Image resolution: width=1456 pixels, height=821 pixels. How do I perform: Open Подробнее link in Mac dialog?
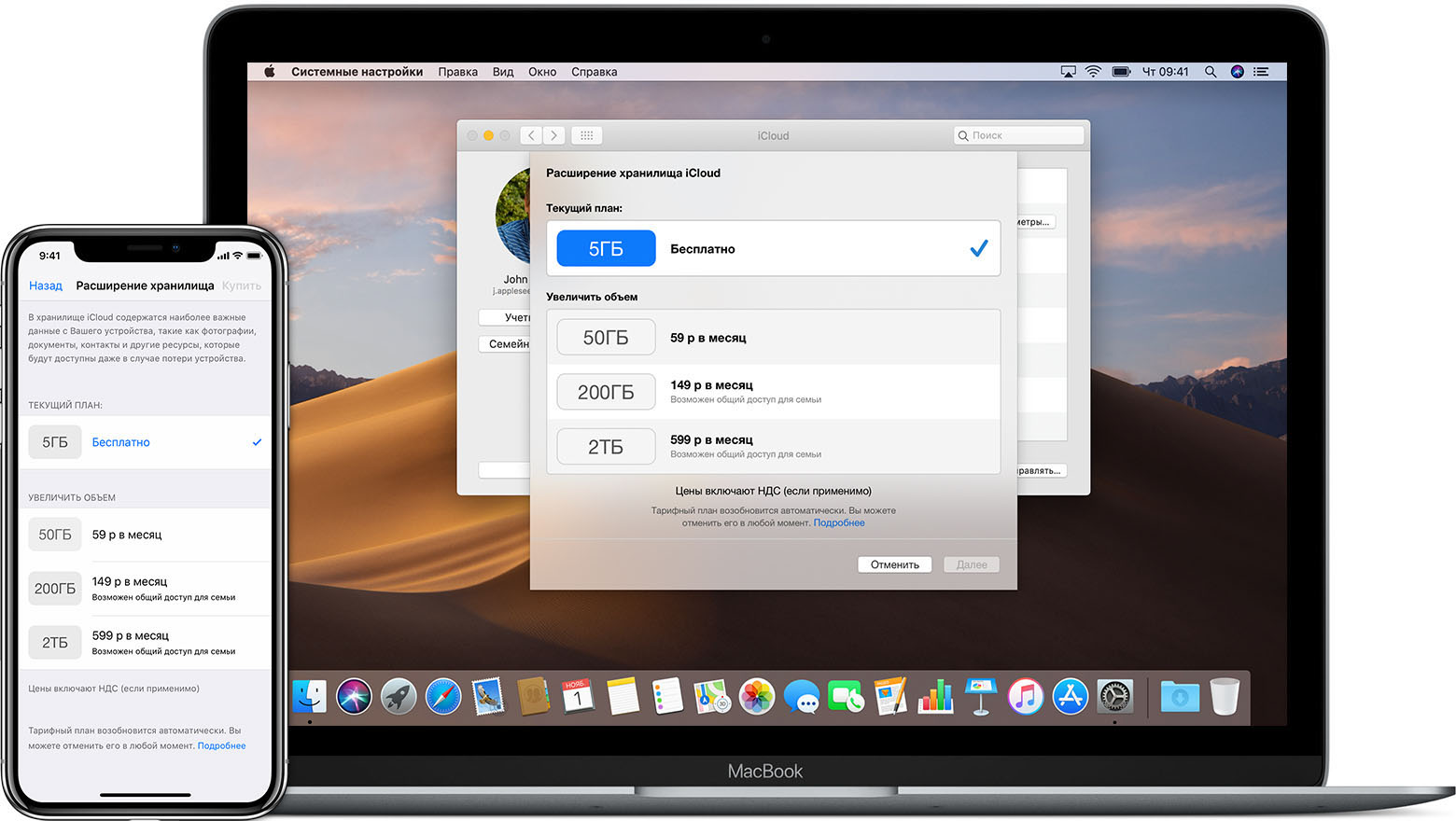click(x=839, y=522)
